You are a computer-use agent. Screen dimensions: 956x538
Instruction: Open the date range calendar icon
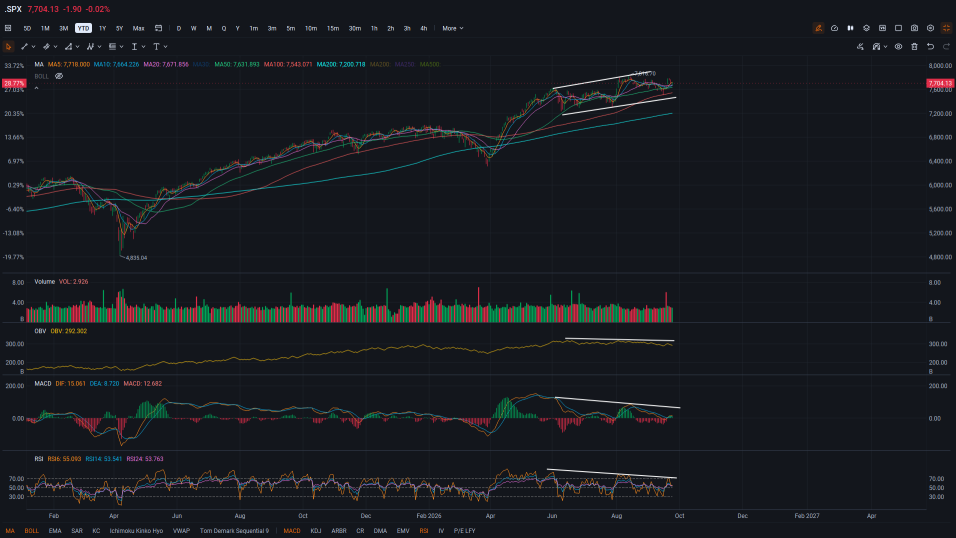159,28
